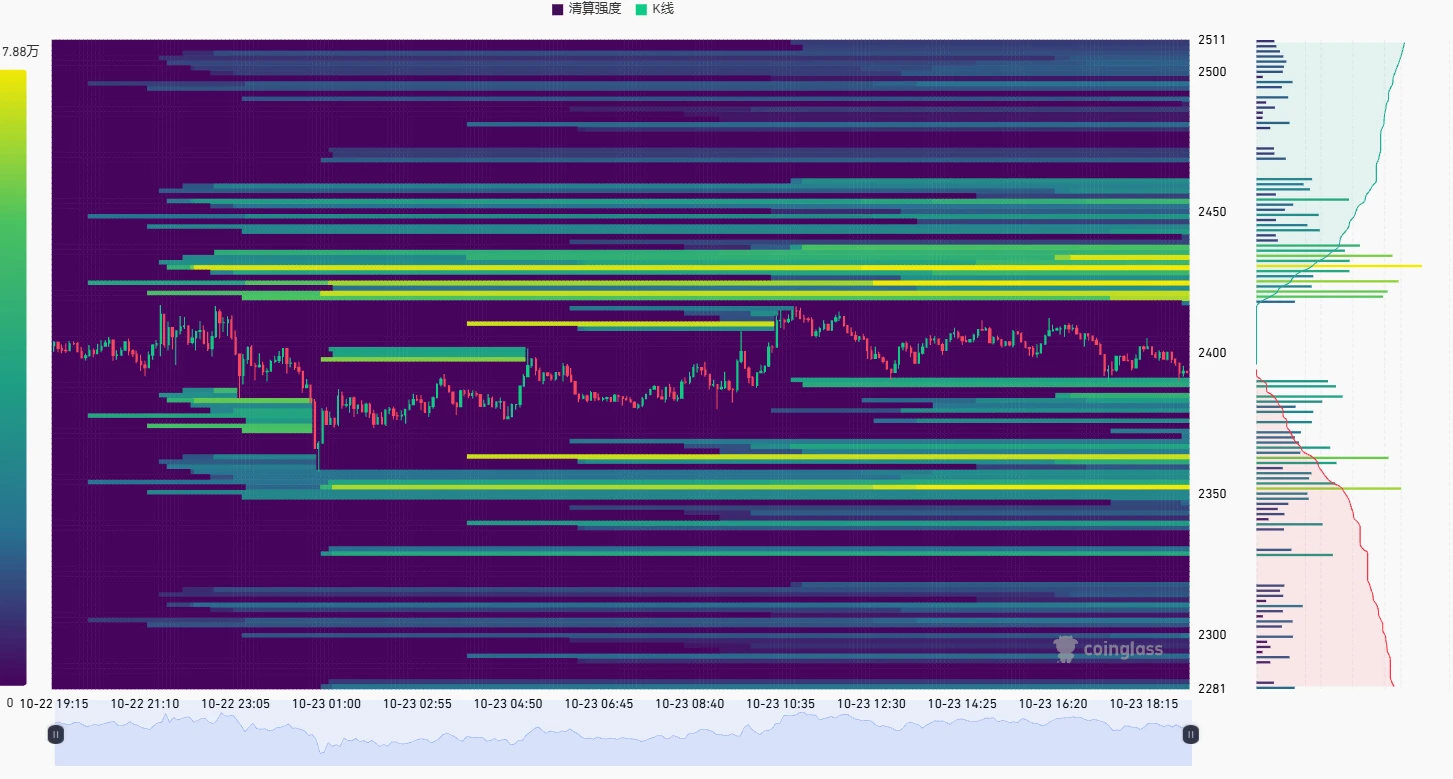
Task: Click the 10-23 01:00 time axis label
Action: [x=326, y=704]
